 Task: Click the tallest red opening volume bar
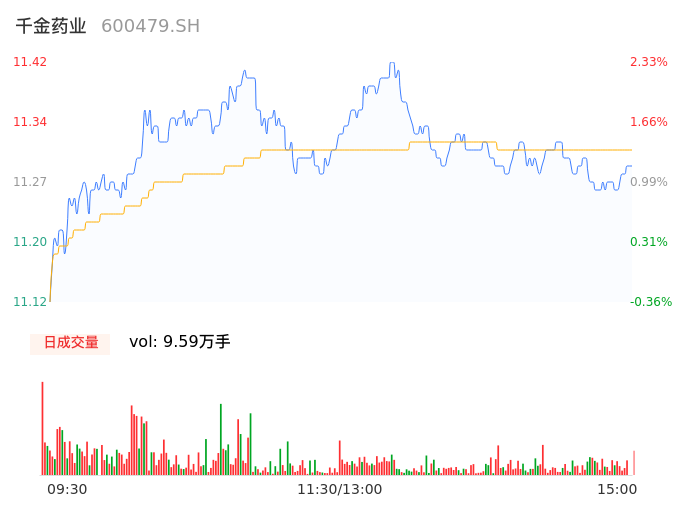point(42,428)
